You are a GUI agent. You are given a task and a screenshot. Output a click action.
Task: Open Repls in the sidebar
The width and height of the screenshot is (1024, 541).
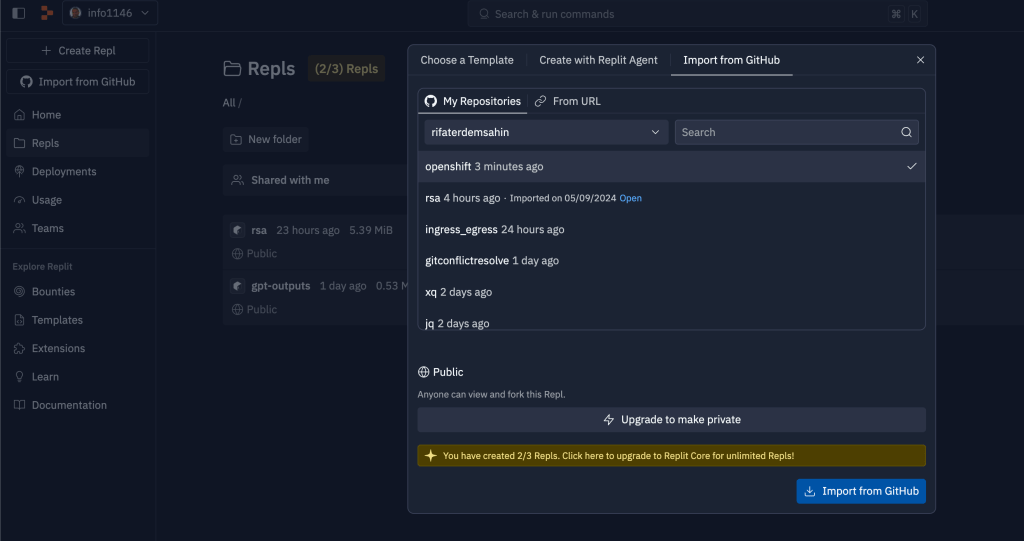coord(78,143)
